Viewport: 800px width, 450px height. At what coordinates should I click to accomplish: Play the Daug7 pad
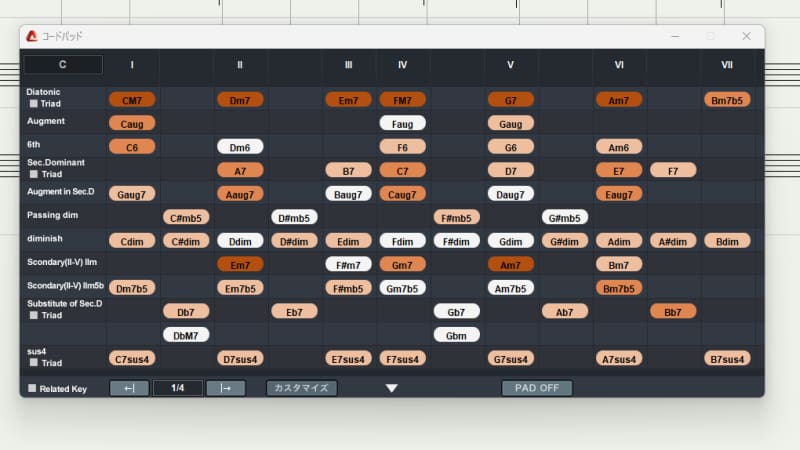510,194
